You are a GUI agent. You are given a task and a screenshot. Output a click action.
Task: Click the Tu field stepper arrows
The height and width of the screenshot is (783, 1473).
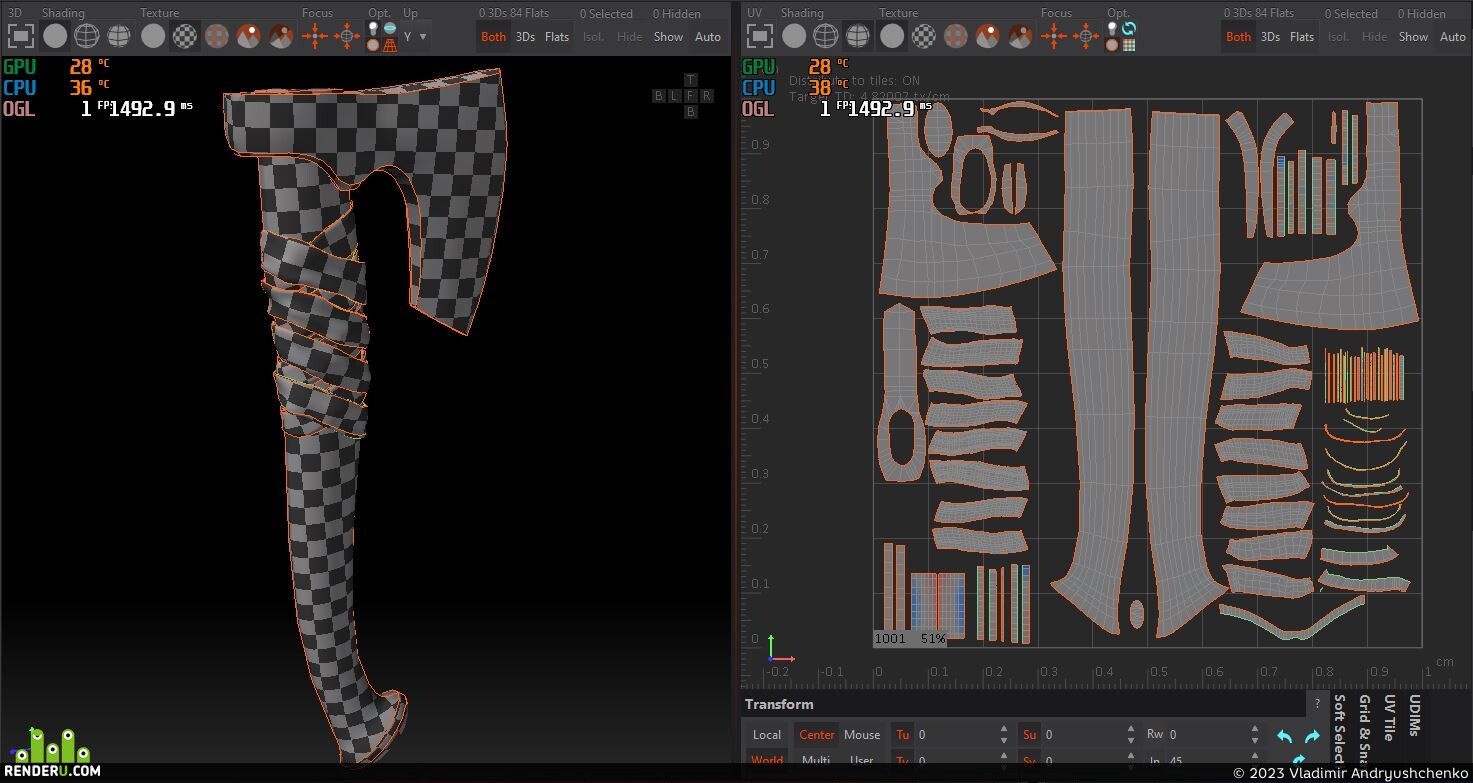point(1003,735)
